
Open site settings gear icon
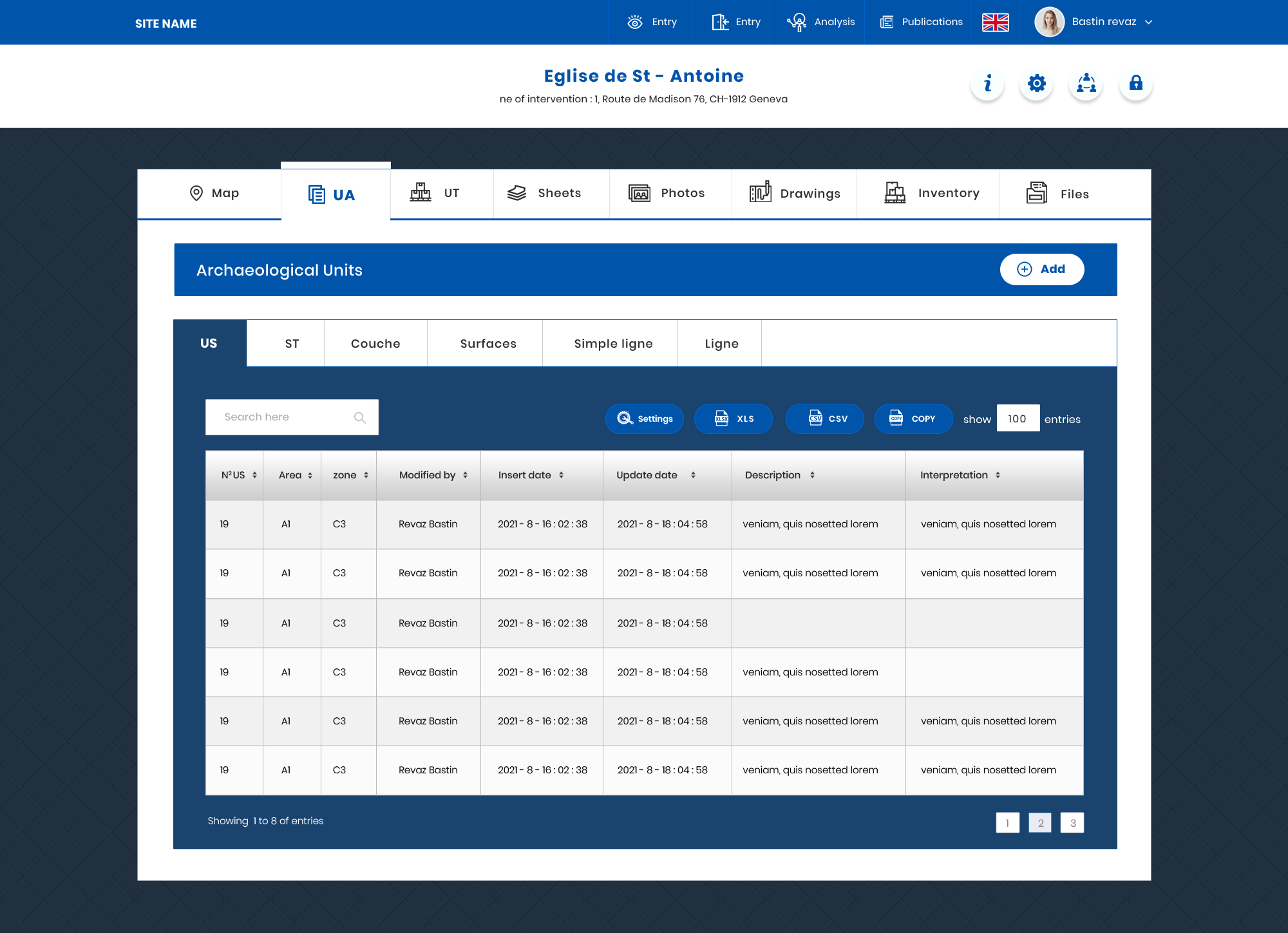click(1037, 84)
